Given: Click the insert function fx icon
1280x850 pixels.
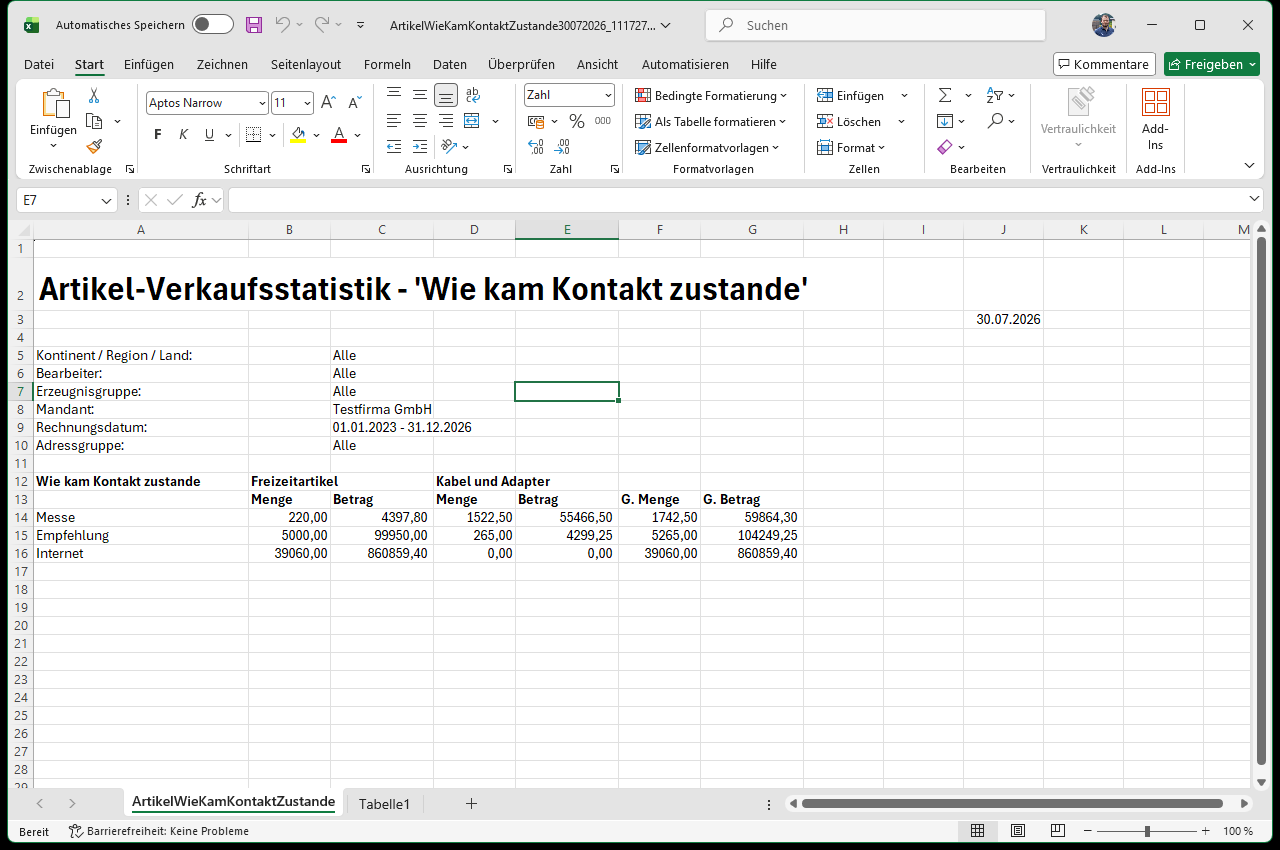Looking at the screenshot, I should pyautogui.click(x=200, y=200).
